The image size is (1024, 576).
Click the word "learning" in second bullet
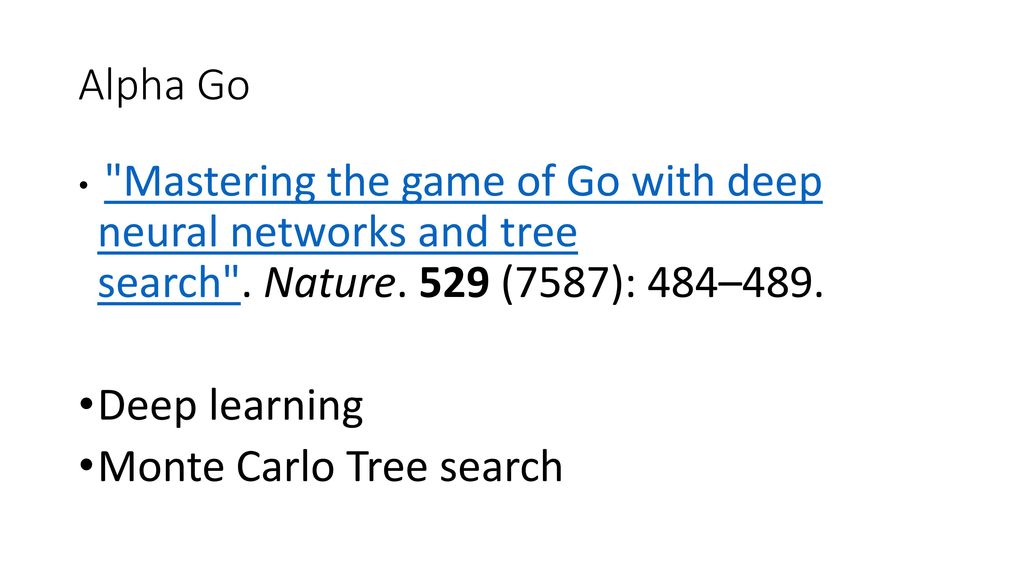point(286,407)
